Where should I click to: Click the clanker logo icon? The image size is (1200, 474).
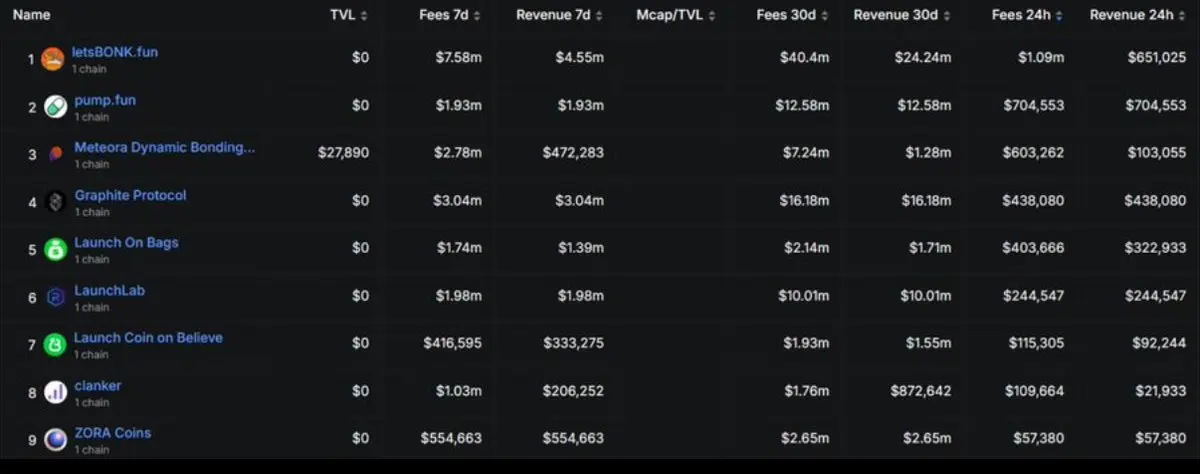56,392
